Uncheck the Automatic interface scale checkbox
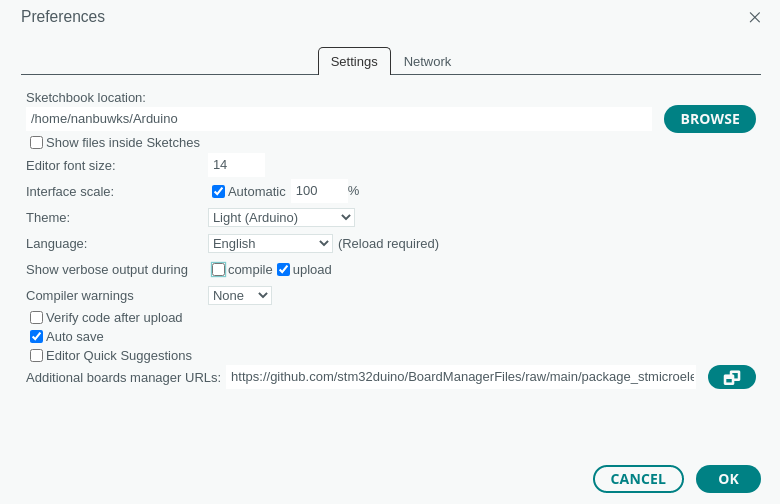The image size is (780, 504). pos(218,191)
